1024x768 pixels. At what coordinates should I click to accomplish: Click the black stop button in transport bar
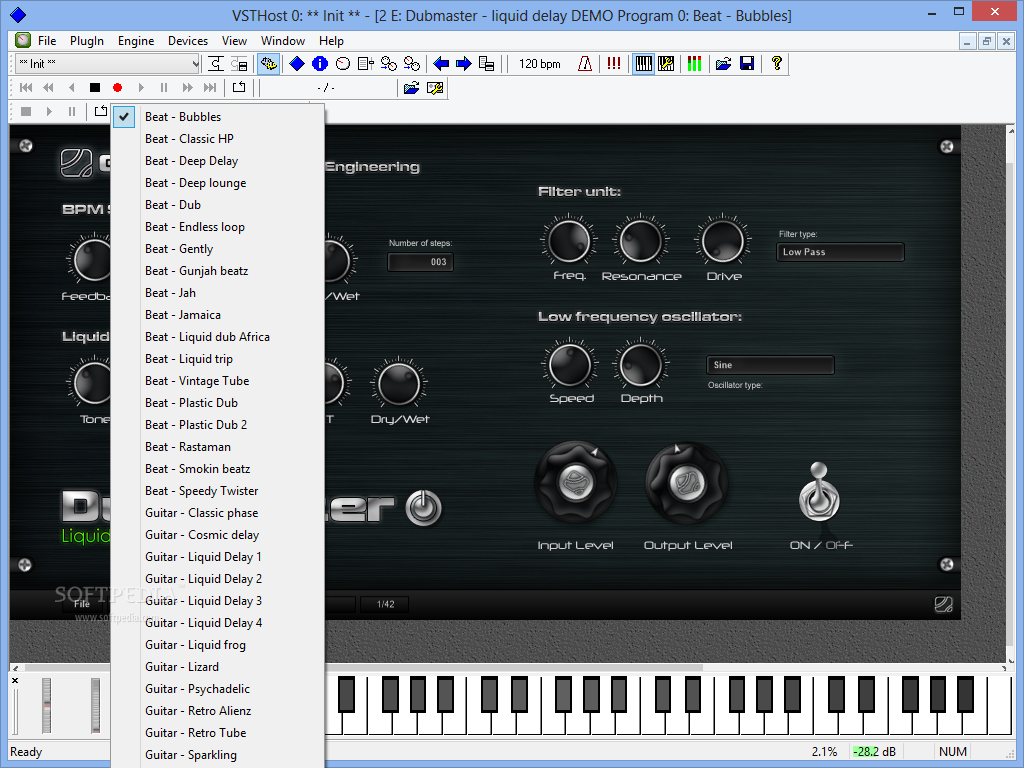coord(95,88)
